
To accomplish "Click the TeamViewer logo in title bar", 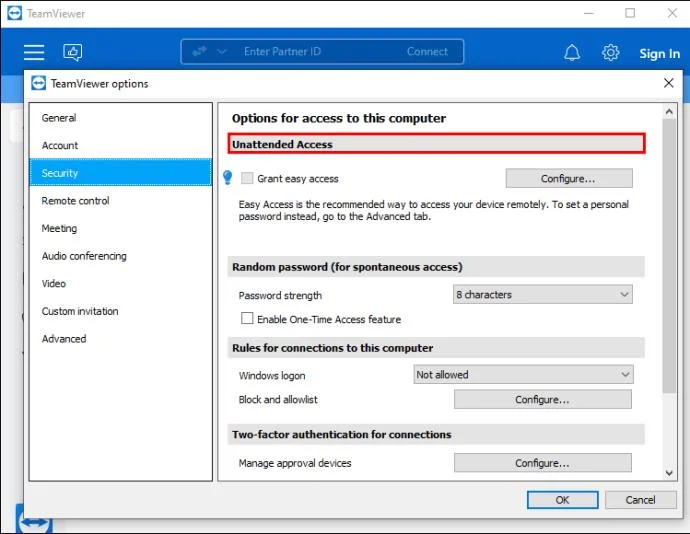I will [x=14, y=13].
